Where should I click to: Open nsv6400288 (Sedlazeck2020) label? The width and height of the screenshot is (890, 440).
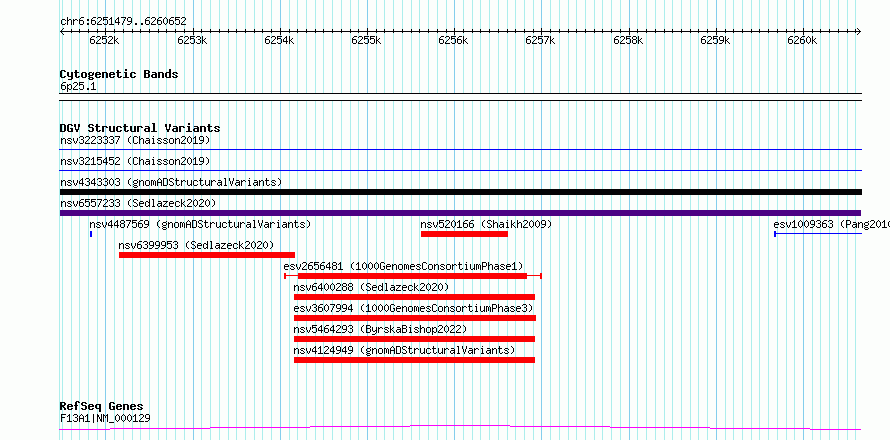371,287
